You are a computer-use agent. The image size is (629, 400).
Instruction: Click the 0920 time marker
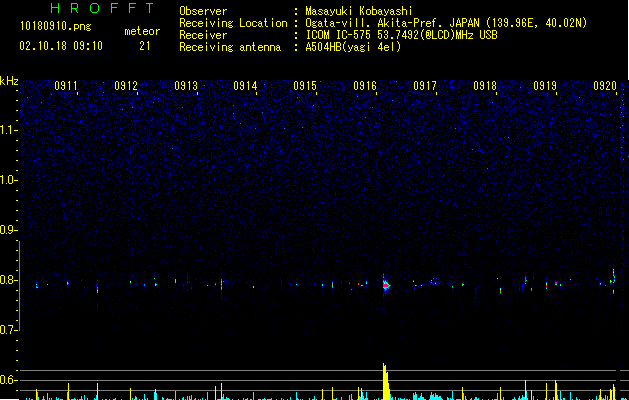click(605, 86)
